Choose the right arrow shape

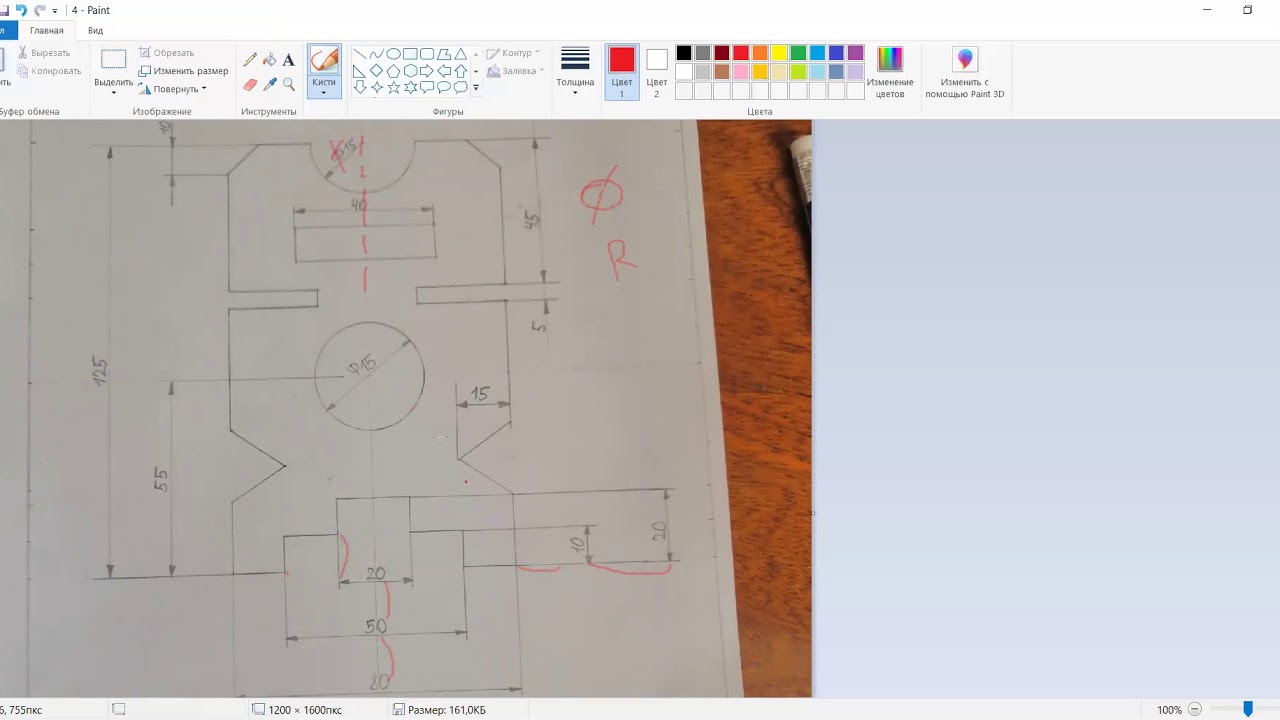pyautogui.click(x=427, y=71)
